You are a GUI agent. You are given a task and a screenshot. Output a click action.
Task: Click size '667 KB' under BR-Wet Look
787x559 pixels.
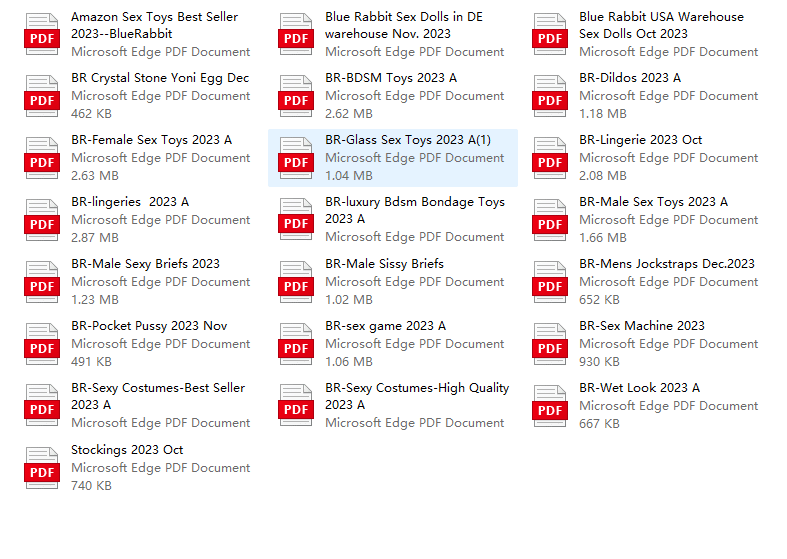(599, 424)
